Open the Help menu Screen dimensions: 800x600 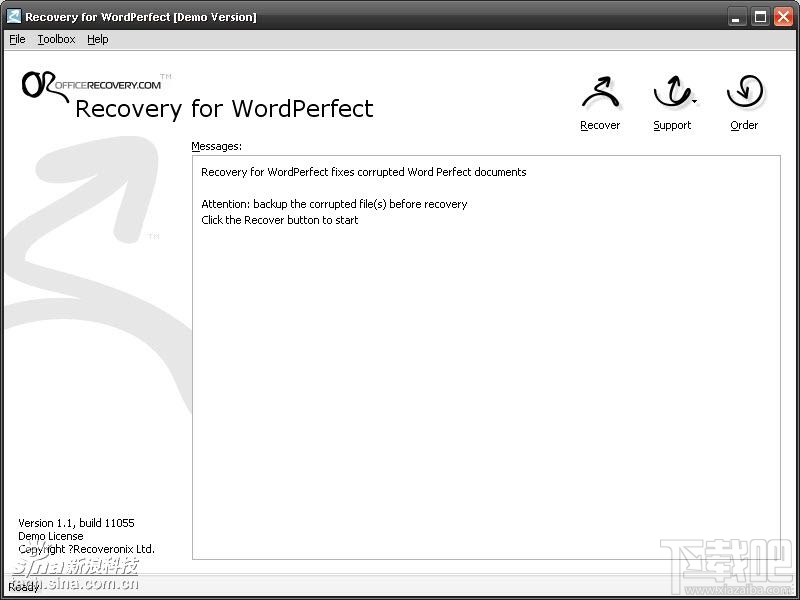97,39
